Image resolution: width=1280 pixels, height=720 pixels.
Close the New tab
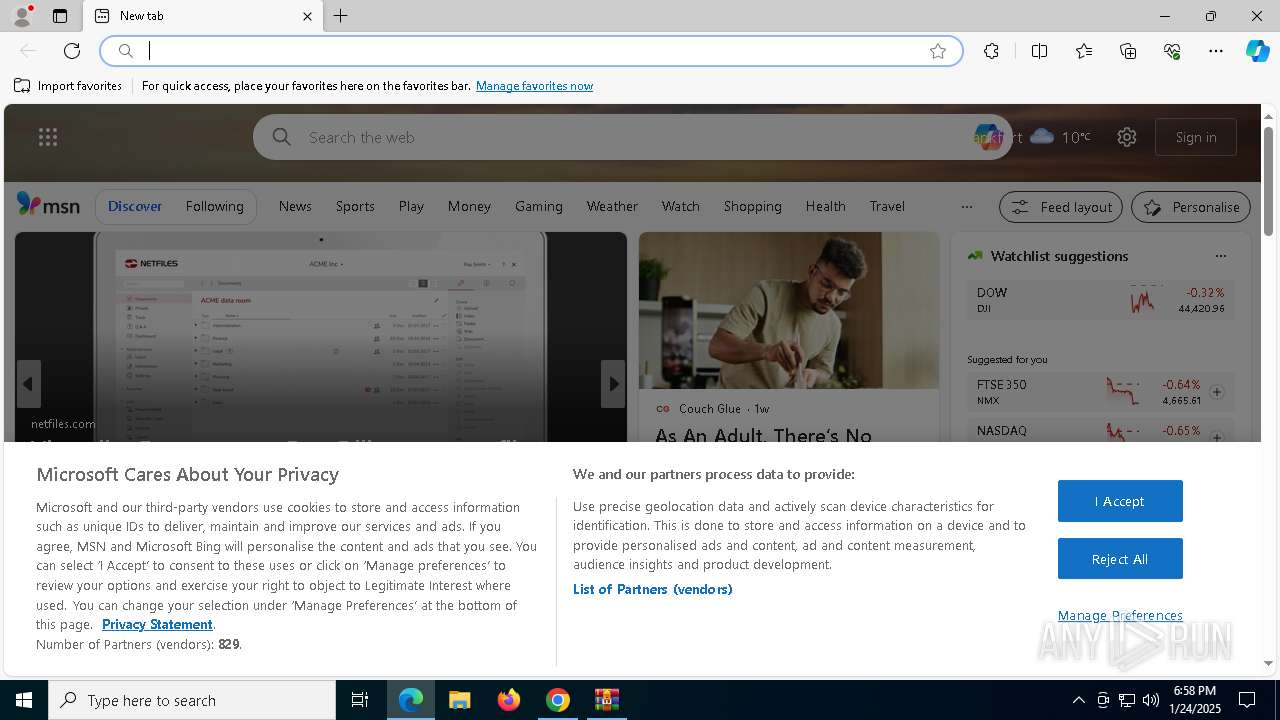pyautogui.click(x=307, y=16)
